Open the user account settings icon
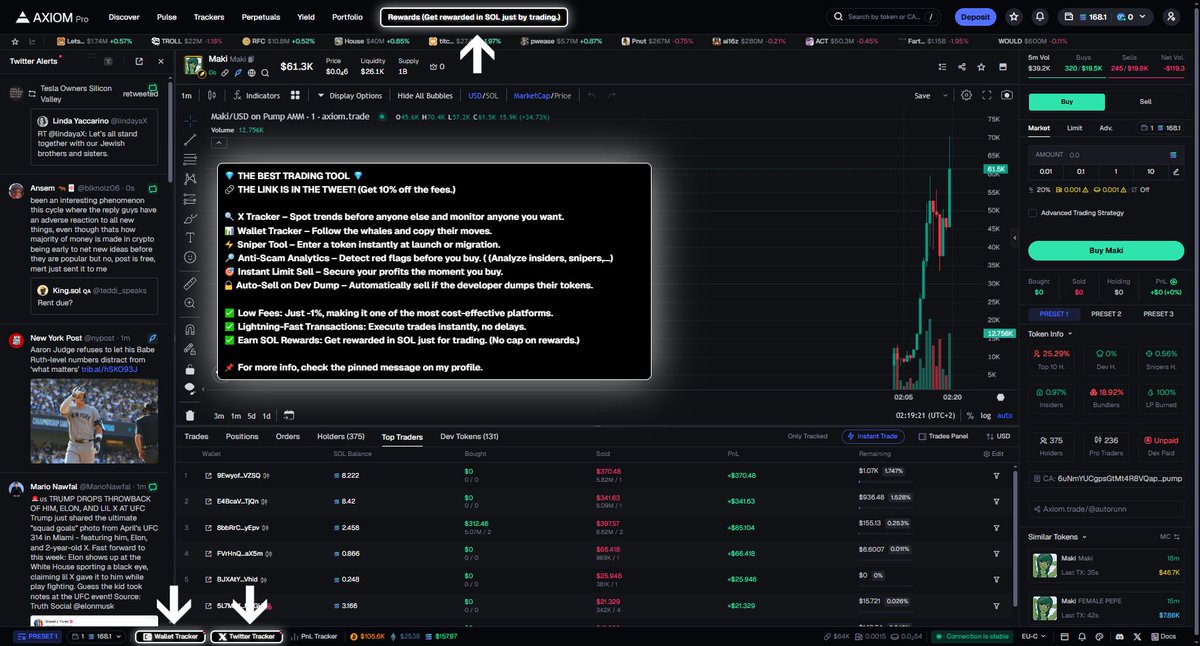This screenshot has height=646, width=1200. [x=1171, y=17]
